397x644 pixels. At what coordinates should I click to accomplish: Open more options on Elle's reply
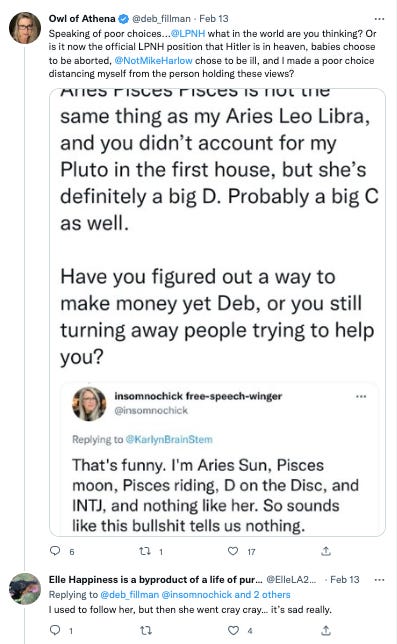pos(380,580)
